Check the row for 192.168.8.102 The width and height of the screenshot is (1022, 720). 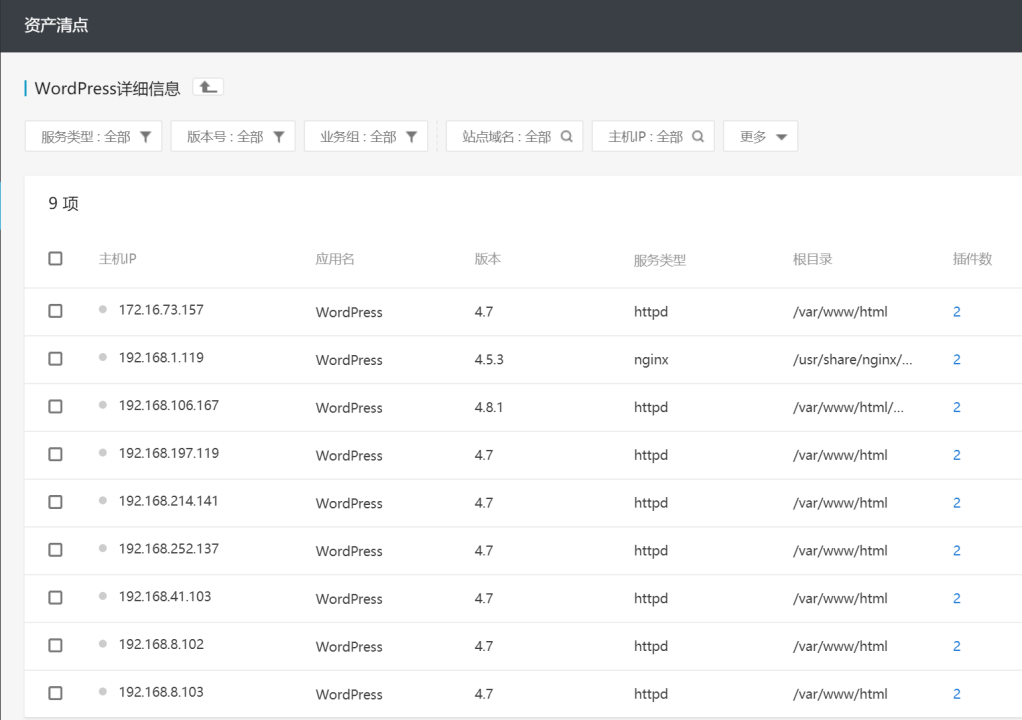tap(55, 646)
